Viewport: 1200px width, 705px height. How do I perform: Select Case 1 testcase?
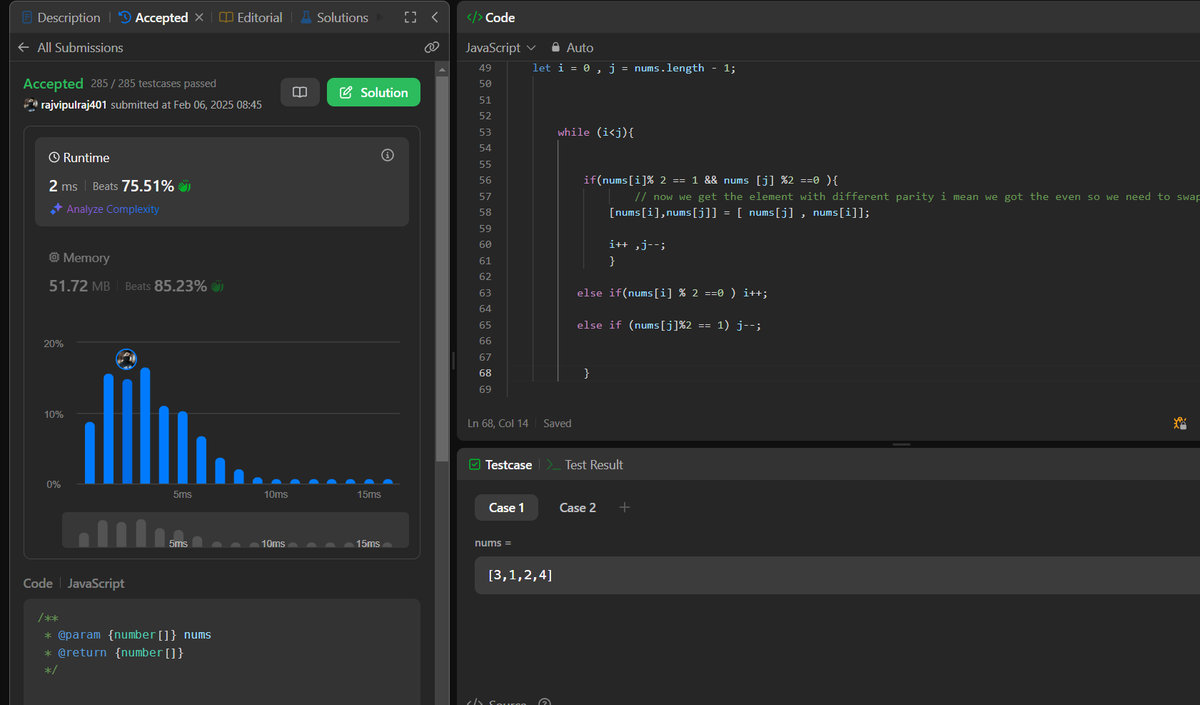(506, 508)
